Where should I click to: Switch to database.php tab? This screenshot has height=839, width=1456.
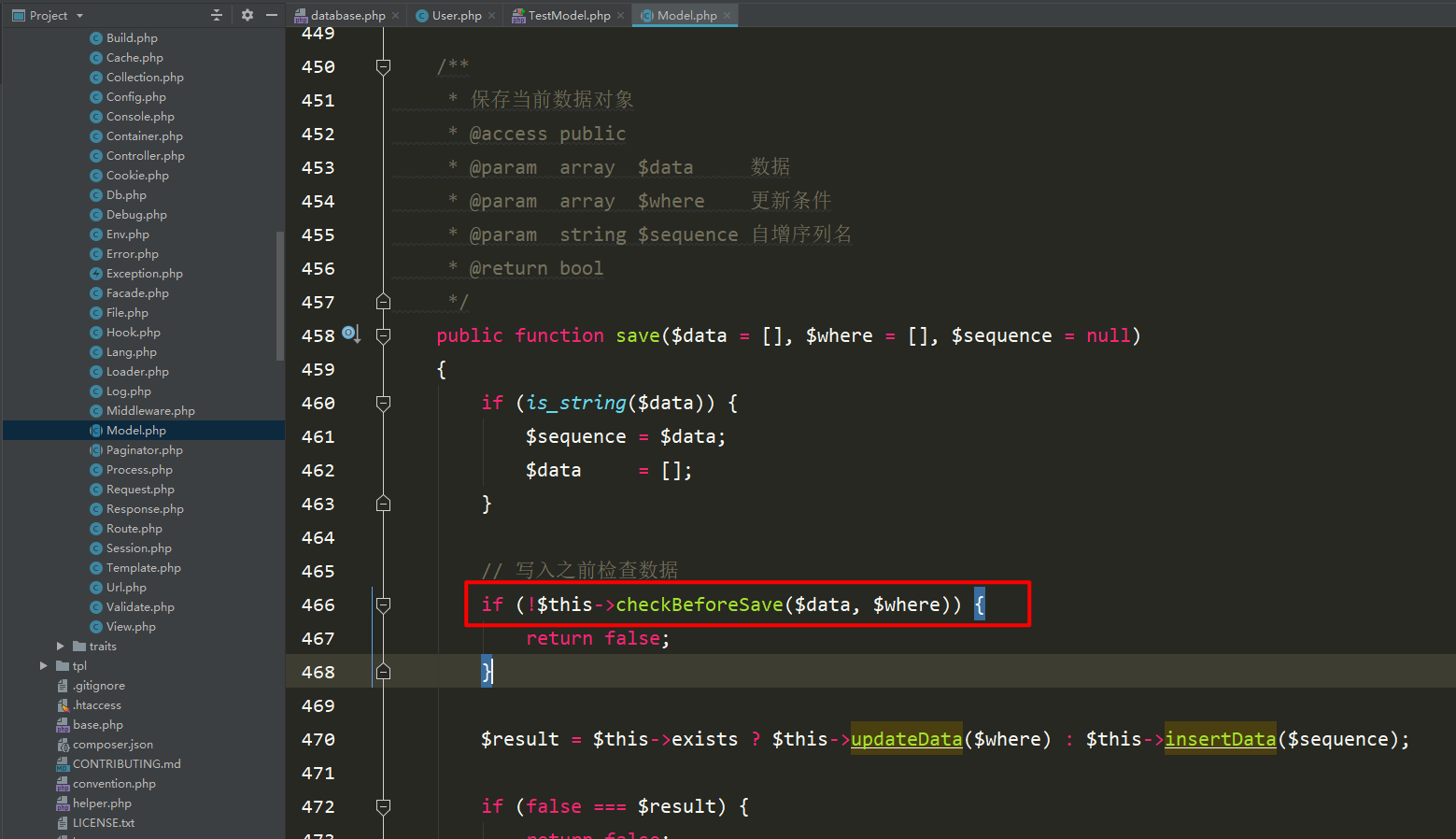pyautogui.click(x=346, y=15)
